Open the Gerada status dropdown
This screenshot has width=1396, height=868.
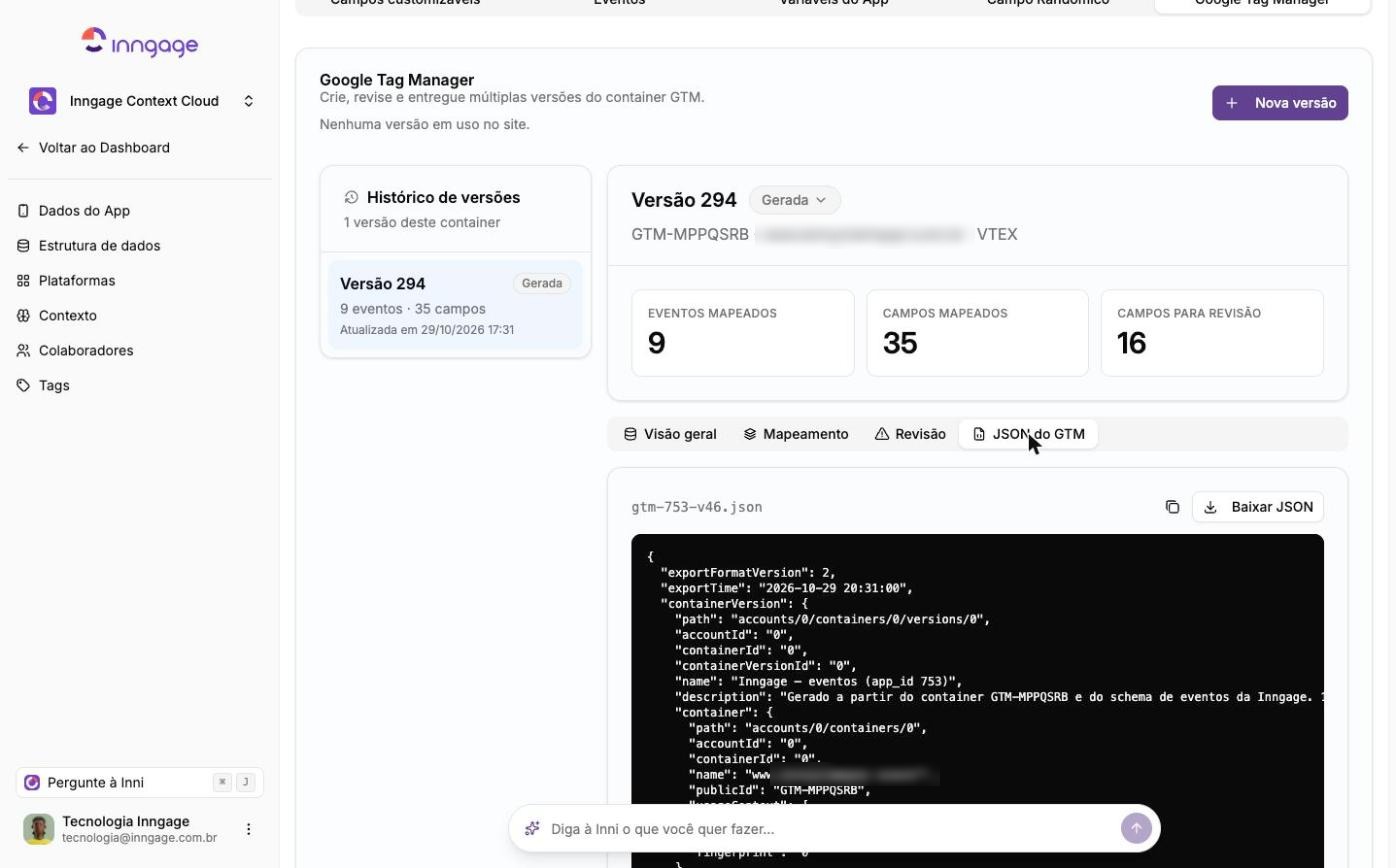point(795,200)
